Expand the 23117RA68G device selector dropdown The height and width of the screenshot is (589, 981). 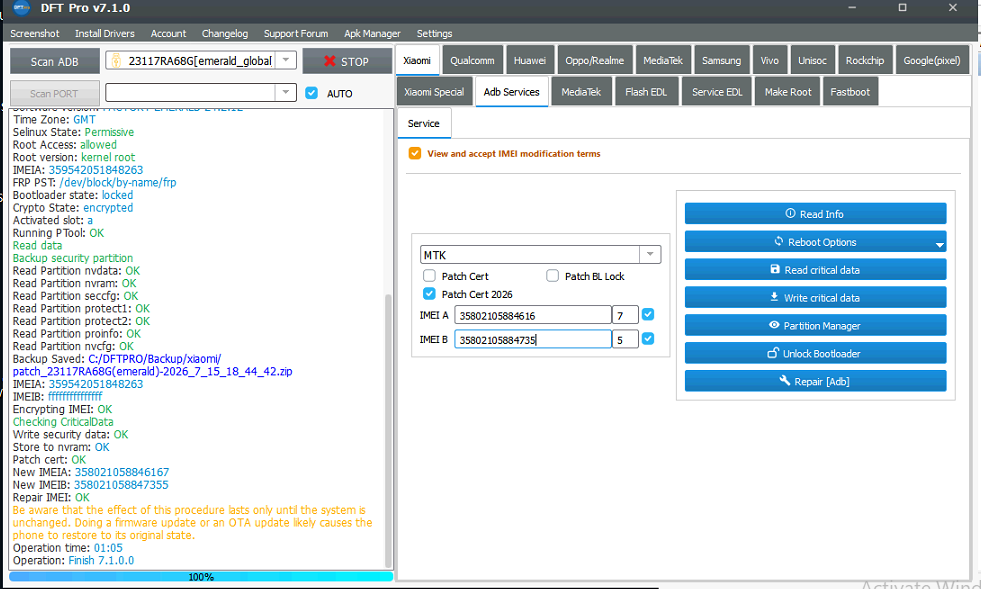coord(286,60)
